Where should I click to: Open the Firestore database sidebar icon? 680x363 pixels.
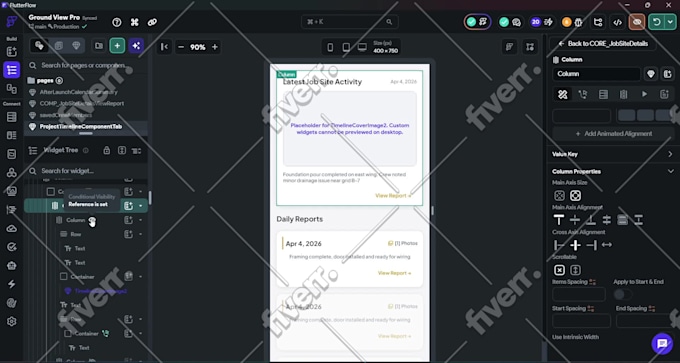12,117
